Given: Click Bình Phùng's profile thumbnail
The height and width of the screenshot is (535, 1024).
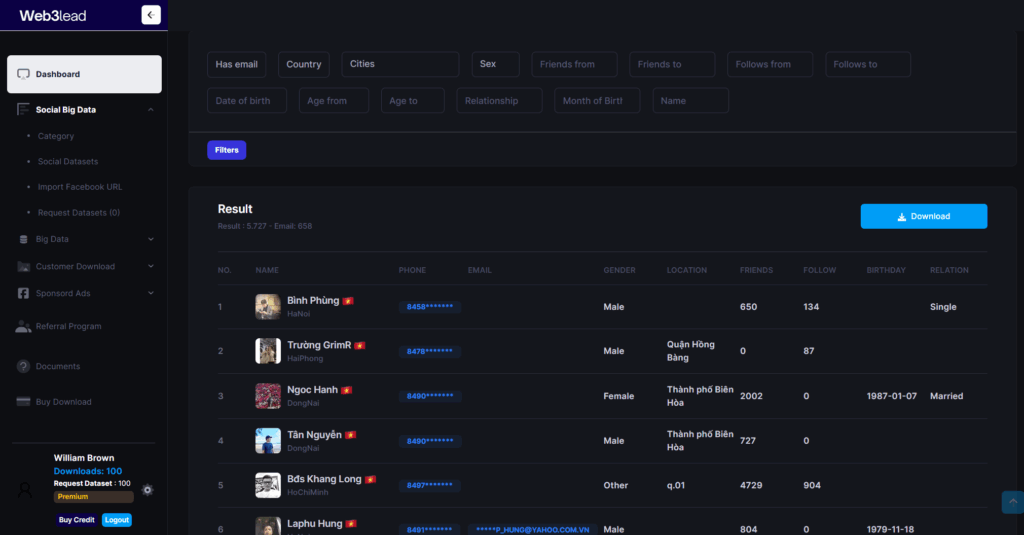Looking at the screenshot, I should pyautogui.click(x=268, y=306).
